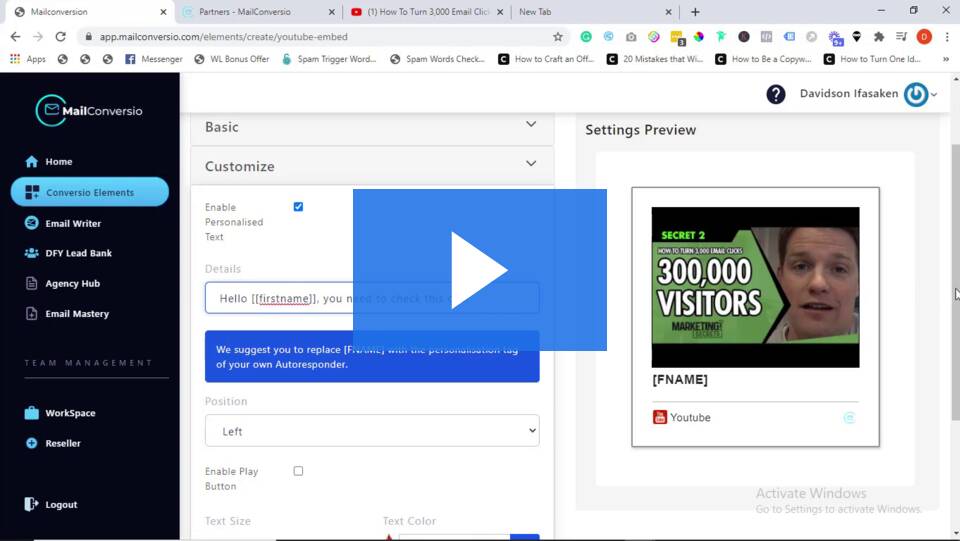Screen dimensions: 960x541
Task: Check the Enable Play Button checkbox
Action: click(298, 471)
